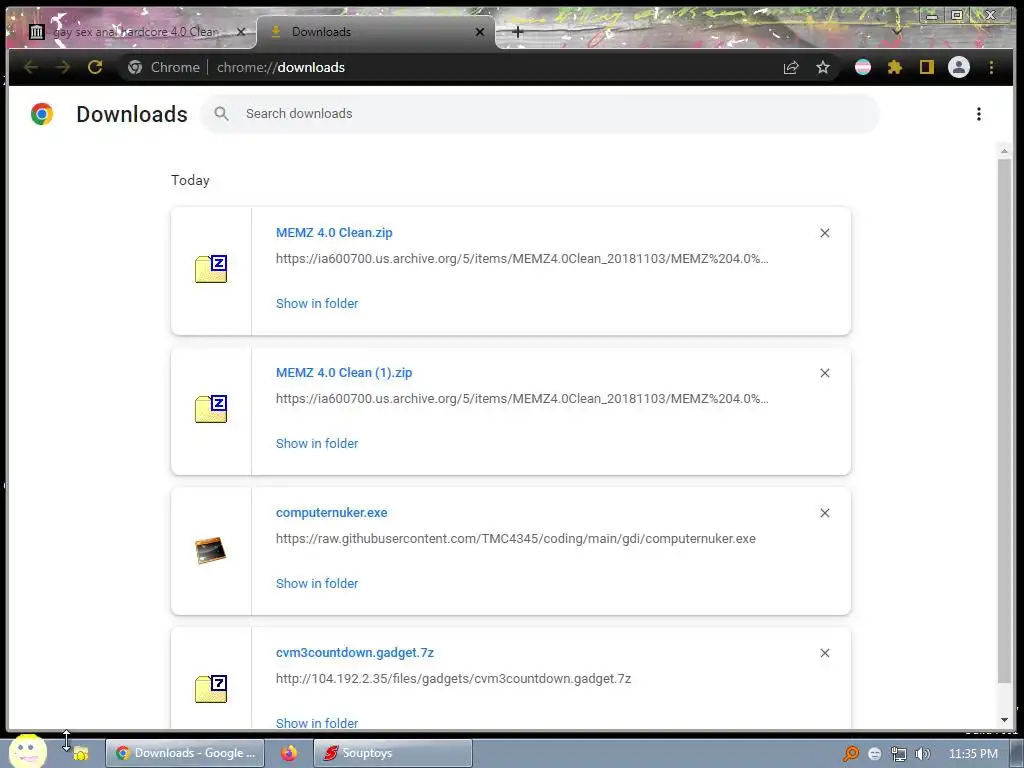Screen dimensions: 1024x768
Task: Open a new tab with plus button
Action: (x=518, y=32)
